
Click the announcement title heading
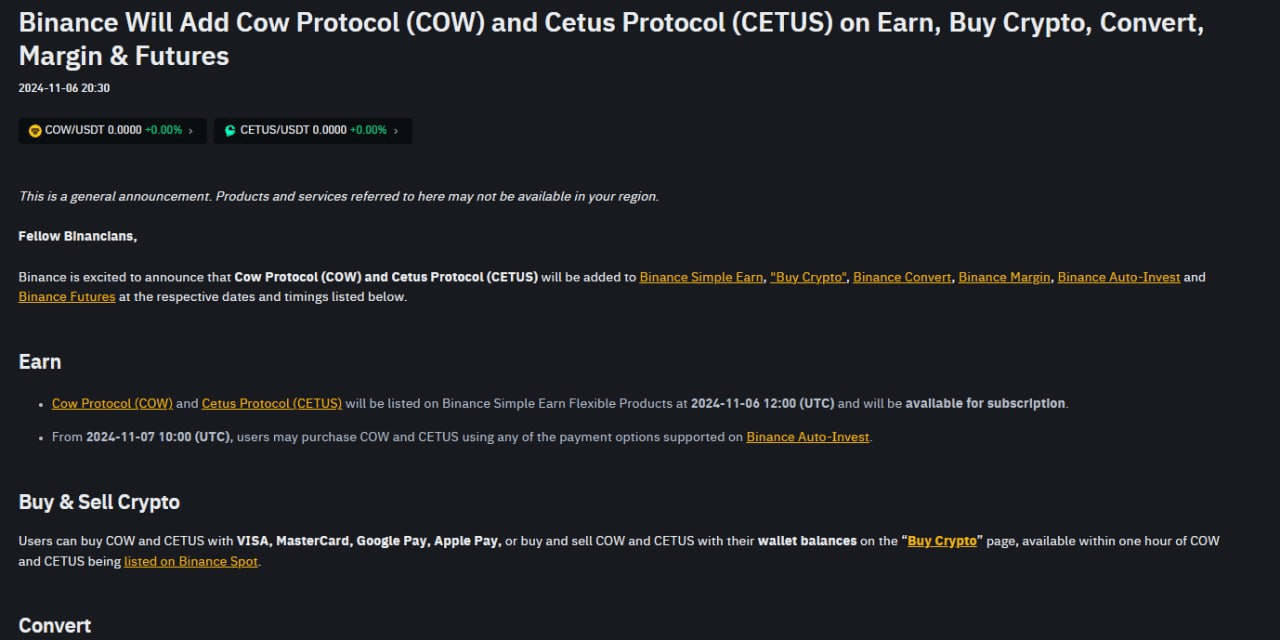coord(611,39)
